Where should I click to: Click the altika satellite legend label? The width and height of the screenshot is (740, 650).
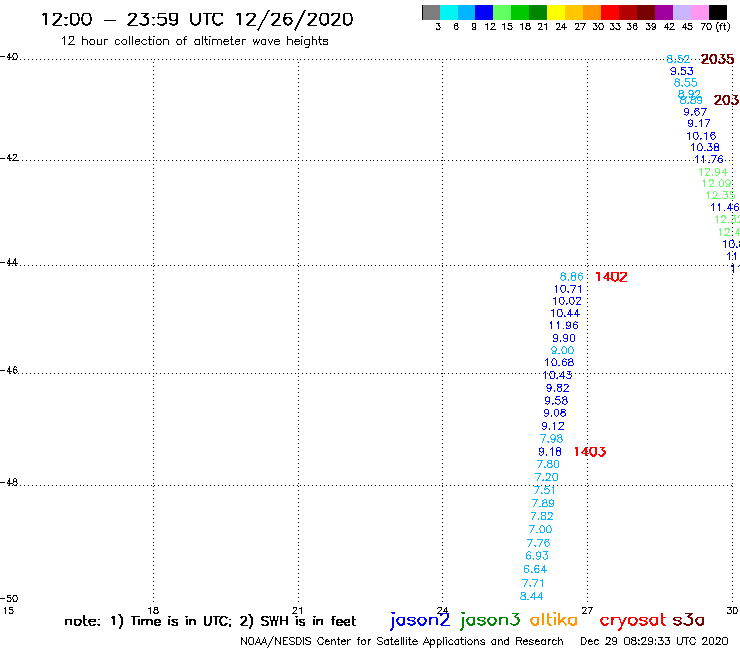coord(554,620)
